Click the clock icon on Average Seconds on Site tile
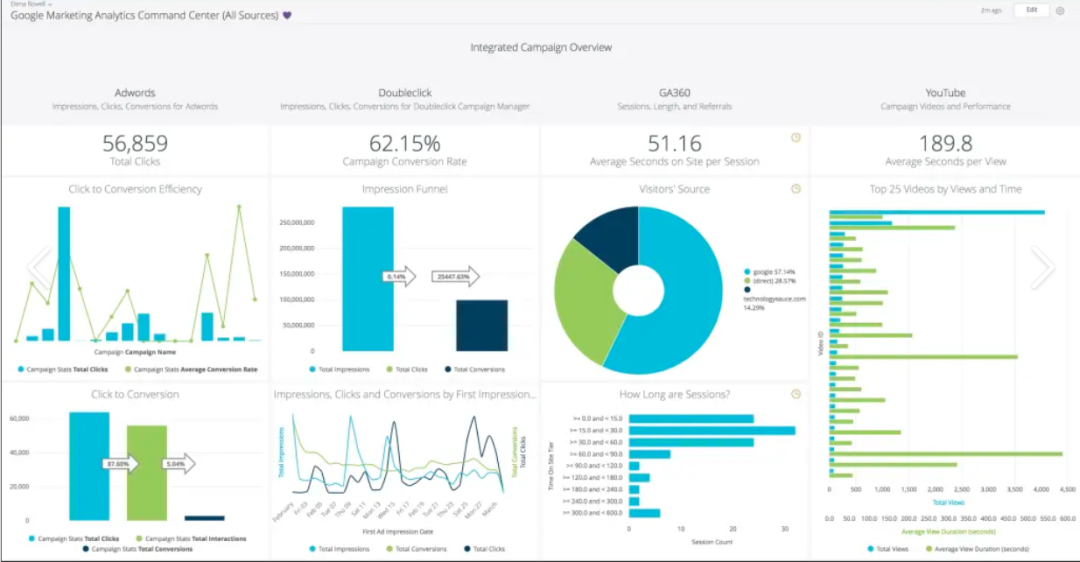This screenshot has width=1080, height=562. [796, 138]
